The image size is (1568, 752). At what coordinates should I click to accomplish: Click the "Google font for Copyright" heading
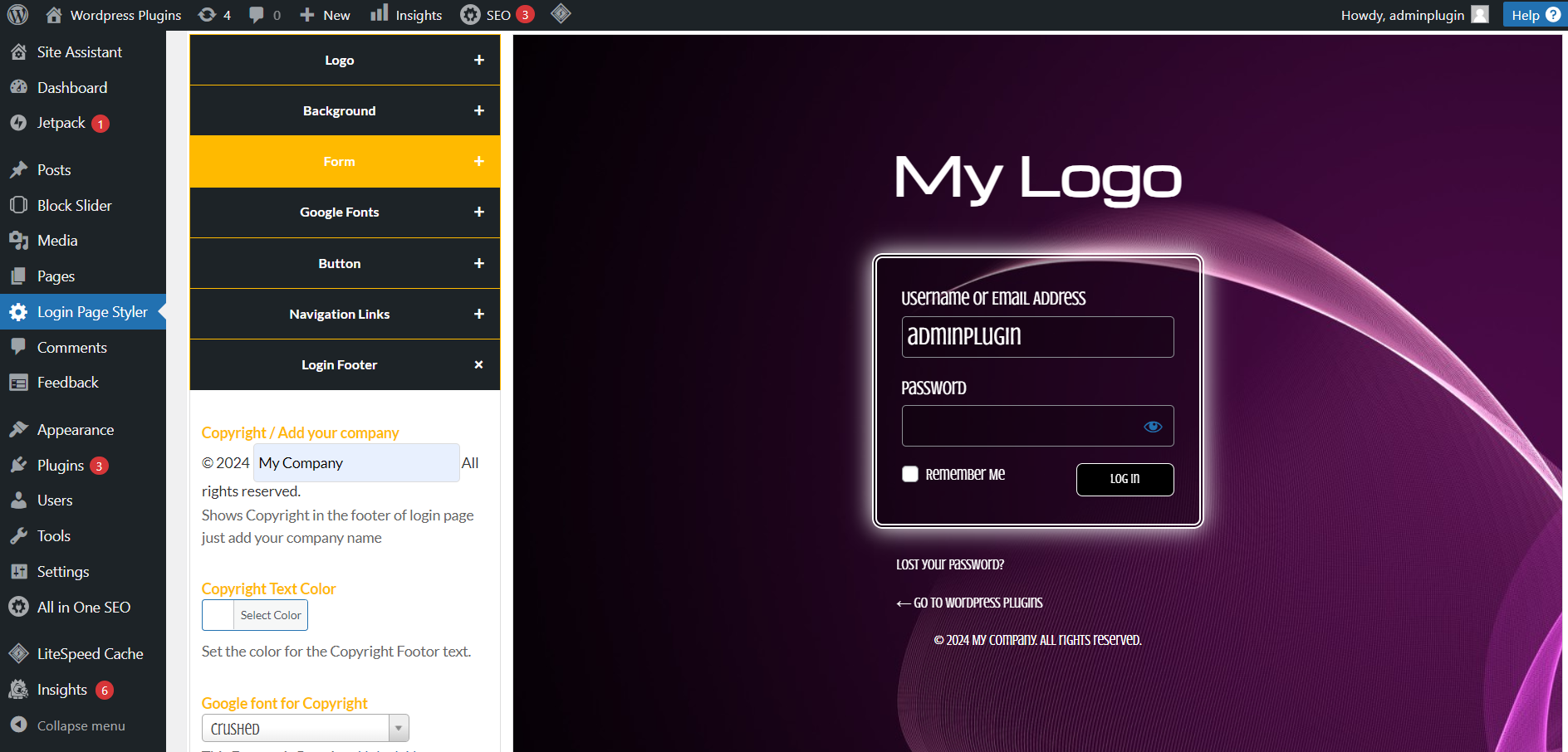pos(284,703)
